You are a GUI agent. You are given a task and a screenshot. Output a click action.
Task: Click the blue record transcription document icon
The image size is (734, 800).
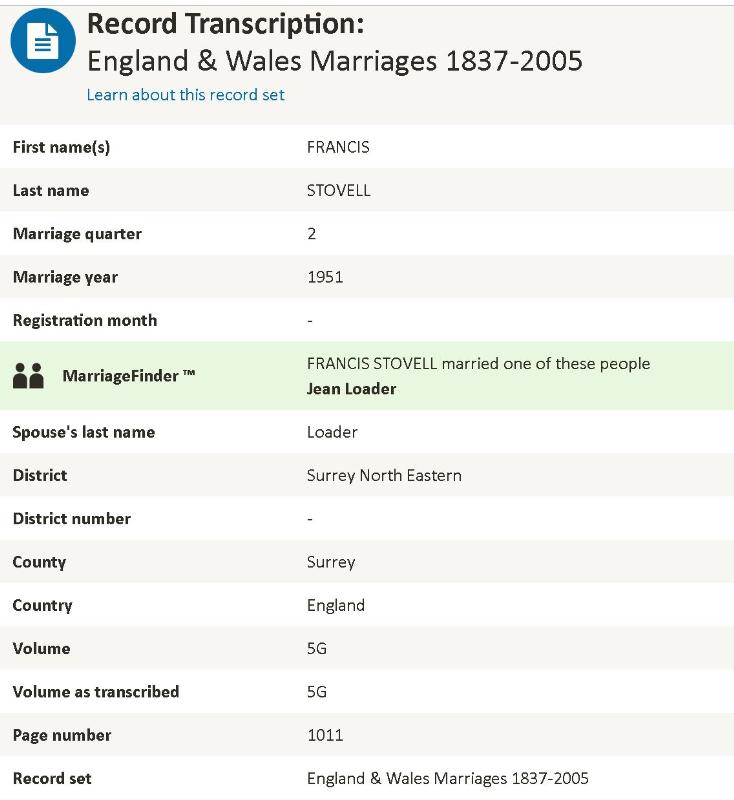click(43, 41)
